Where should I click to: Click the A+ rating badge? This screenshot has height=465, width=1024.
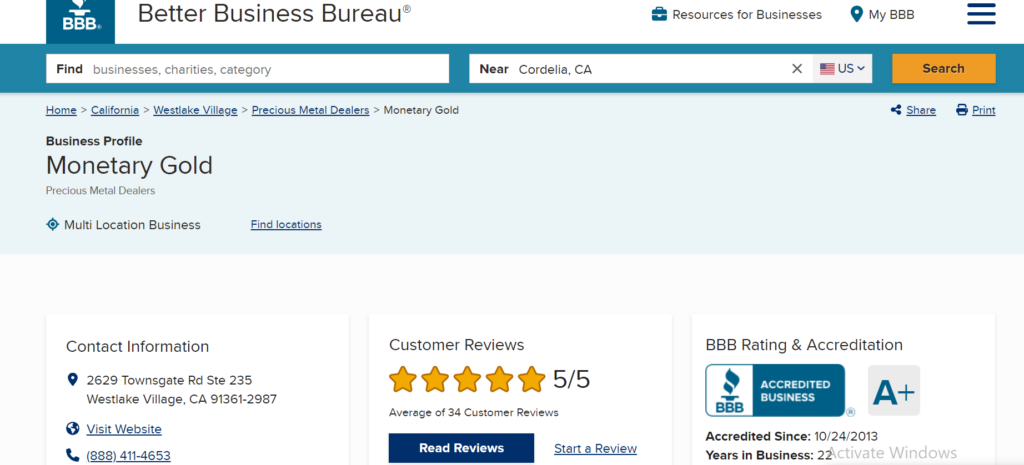[x=893, y=391]
